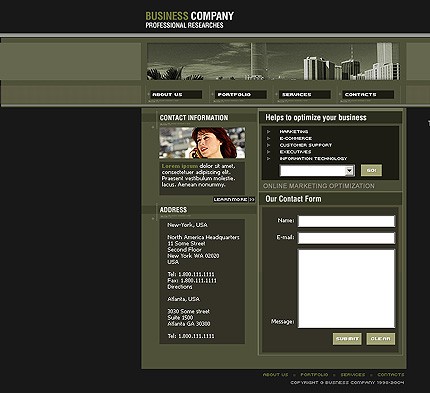Image resolution: width=430 pixels, height=393 pixels.
Task: Click the Message text area
Action: (x=346, y=289)
